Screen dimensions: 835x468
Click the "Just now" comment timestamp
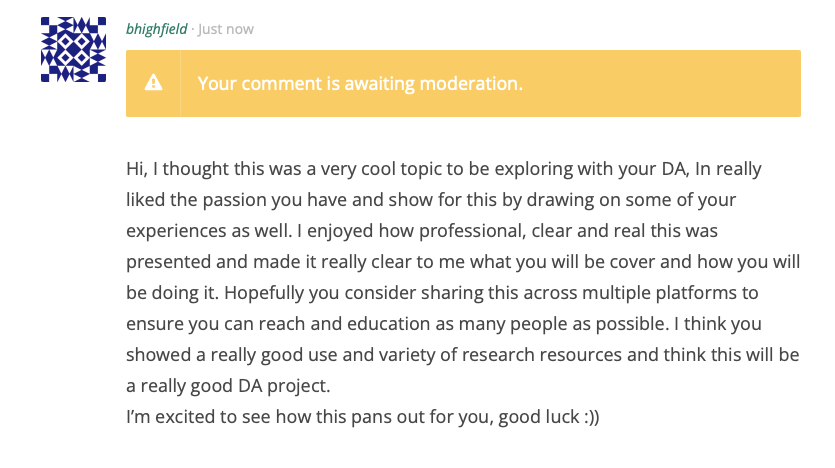point(226,29)
